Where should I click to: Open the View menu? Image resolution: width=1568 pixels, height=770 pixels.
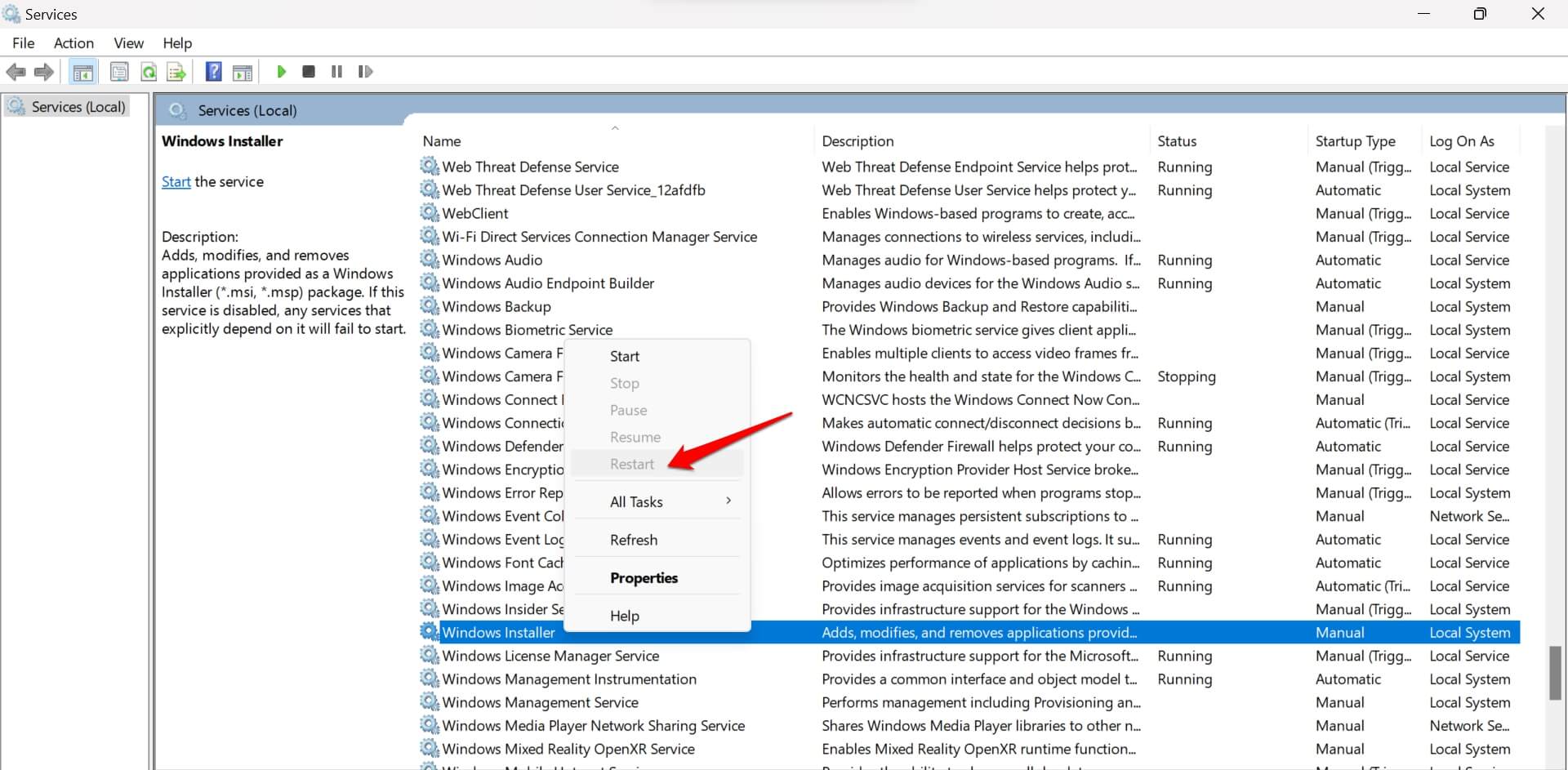[x=128, y=43]
